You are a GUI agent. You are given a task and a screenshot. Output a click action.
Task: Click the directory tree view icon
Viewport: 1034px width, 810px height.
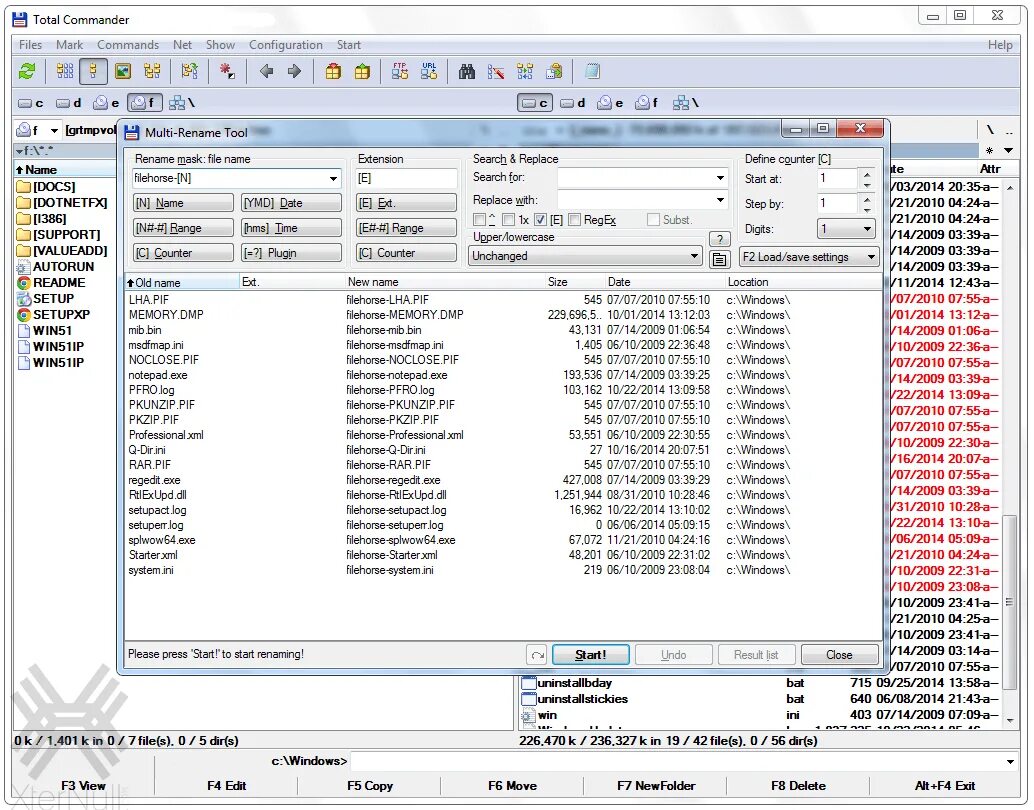click(152, 71)
